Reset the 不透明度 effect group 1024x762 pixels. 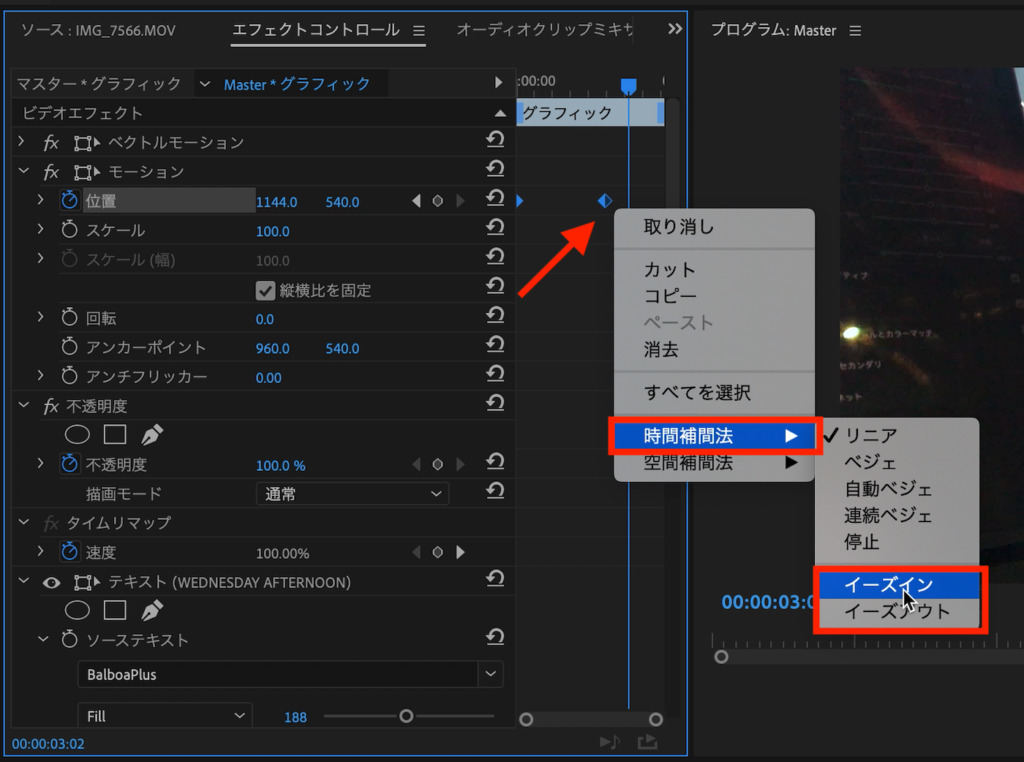pyautogui.click(x=495, y=404)
